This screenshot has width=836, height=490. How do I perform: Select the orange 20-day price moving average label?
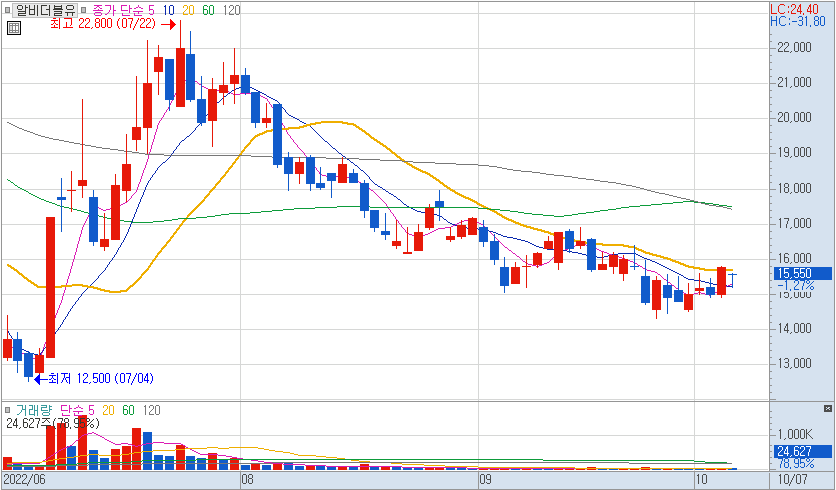pyautogui.click(x=188, y=10)
